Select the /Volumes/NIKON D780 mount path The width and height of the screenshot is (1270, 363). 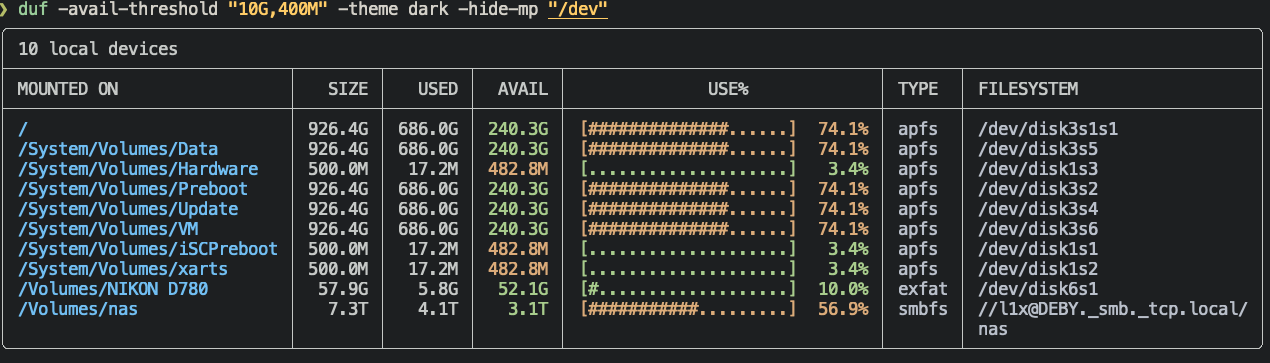click(113, 289)
